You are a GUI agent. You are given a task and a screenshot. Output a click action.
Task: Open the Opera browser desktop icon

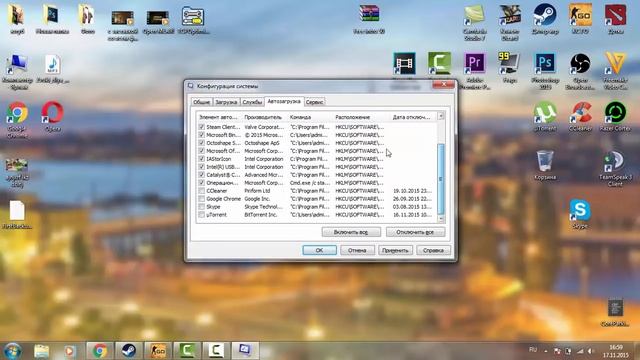coord(52,113)
